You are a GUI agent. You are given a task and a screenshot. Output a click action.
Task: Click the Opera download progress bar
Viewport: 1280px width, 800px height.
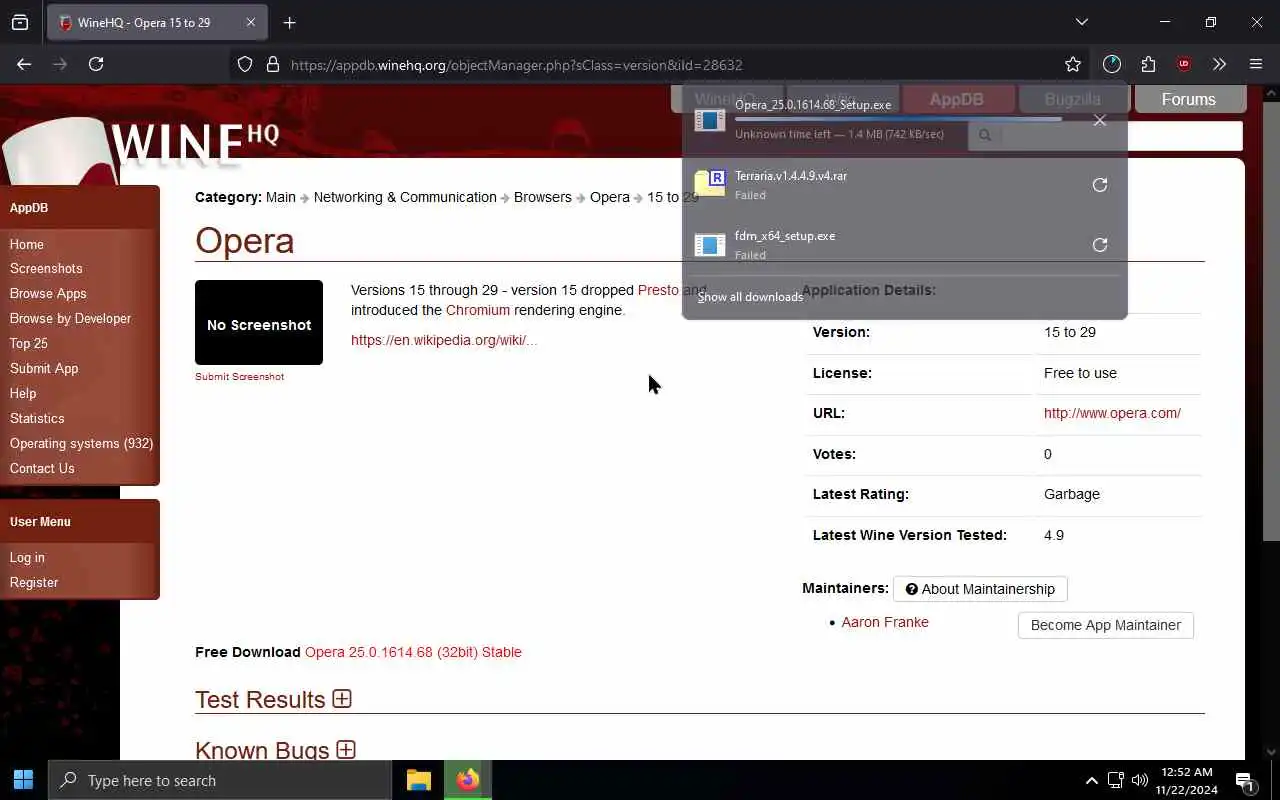898,119
